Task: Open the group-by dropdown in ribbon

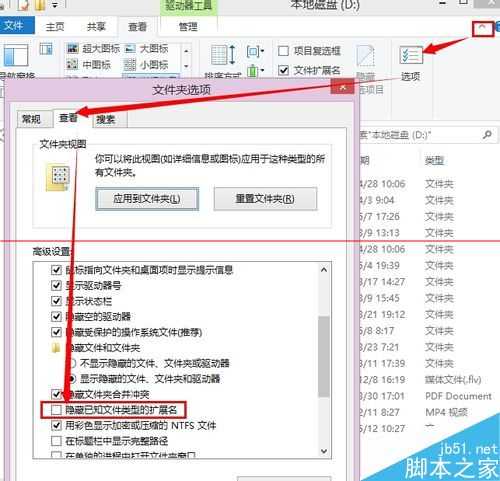Action: (255, 51)
